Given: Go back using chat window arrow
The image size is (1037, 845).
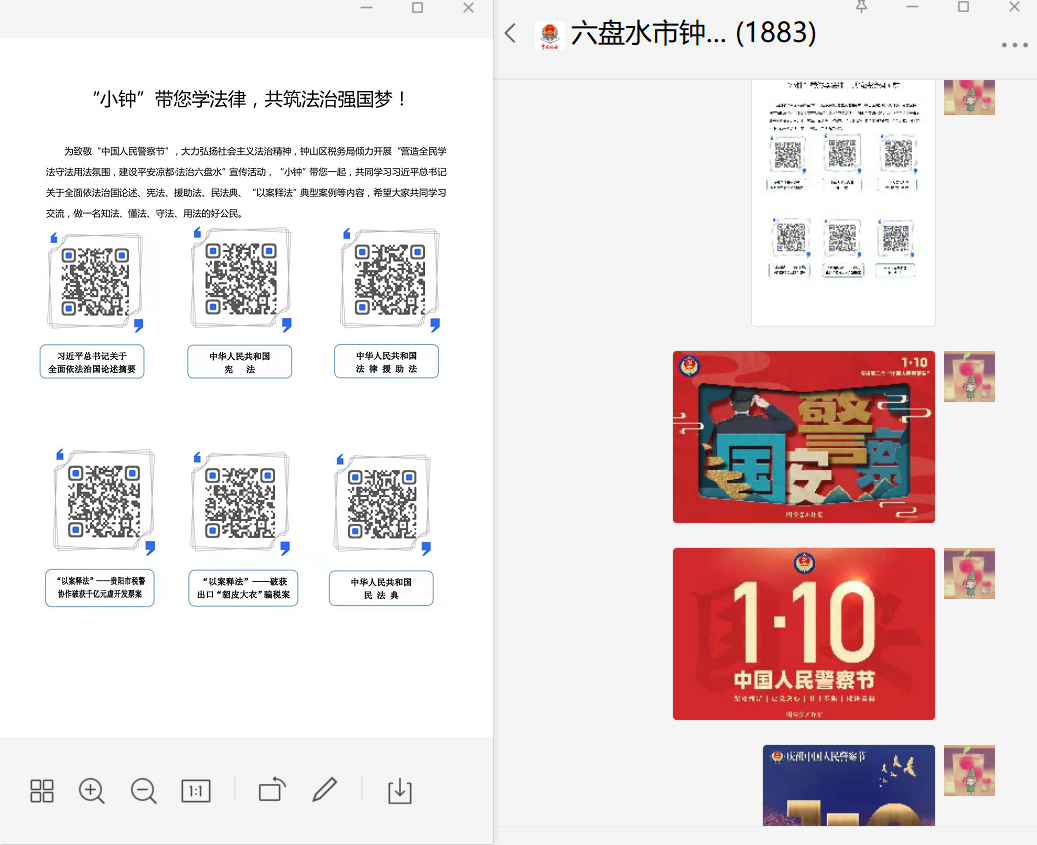Looking at the screenshot, I should (510, 33).
